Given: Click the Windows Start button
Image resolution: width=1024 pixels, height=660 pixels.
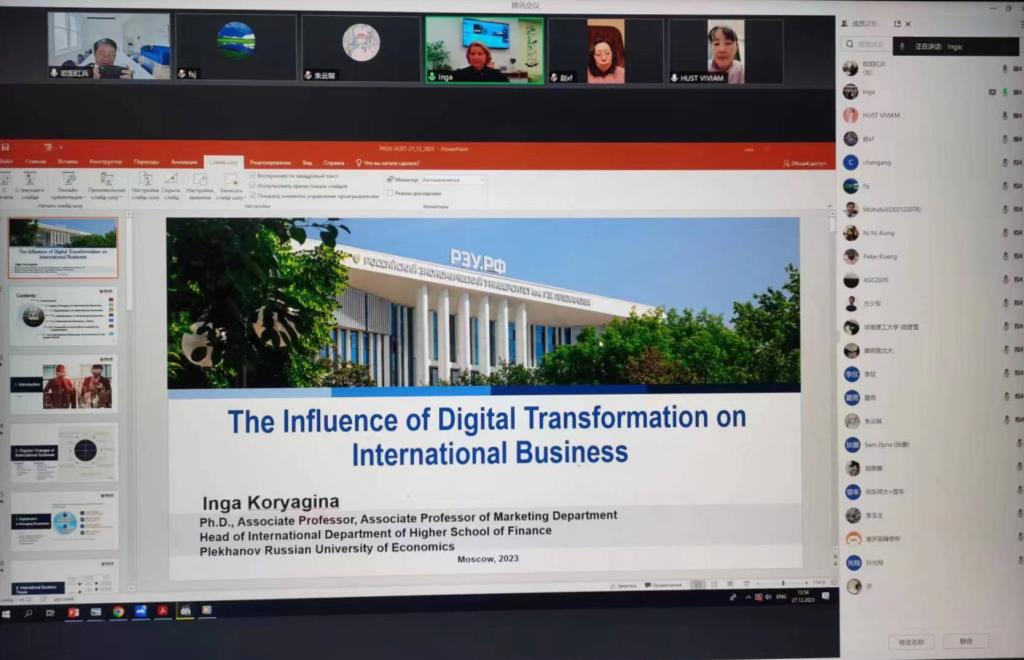Looking at the screenshot, I should (x=6, y=613).
